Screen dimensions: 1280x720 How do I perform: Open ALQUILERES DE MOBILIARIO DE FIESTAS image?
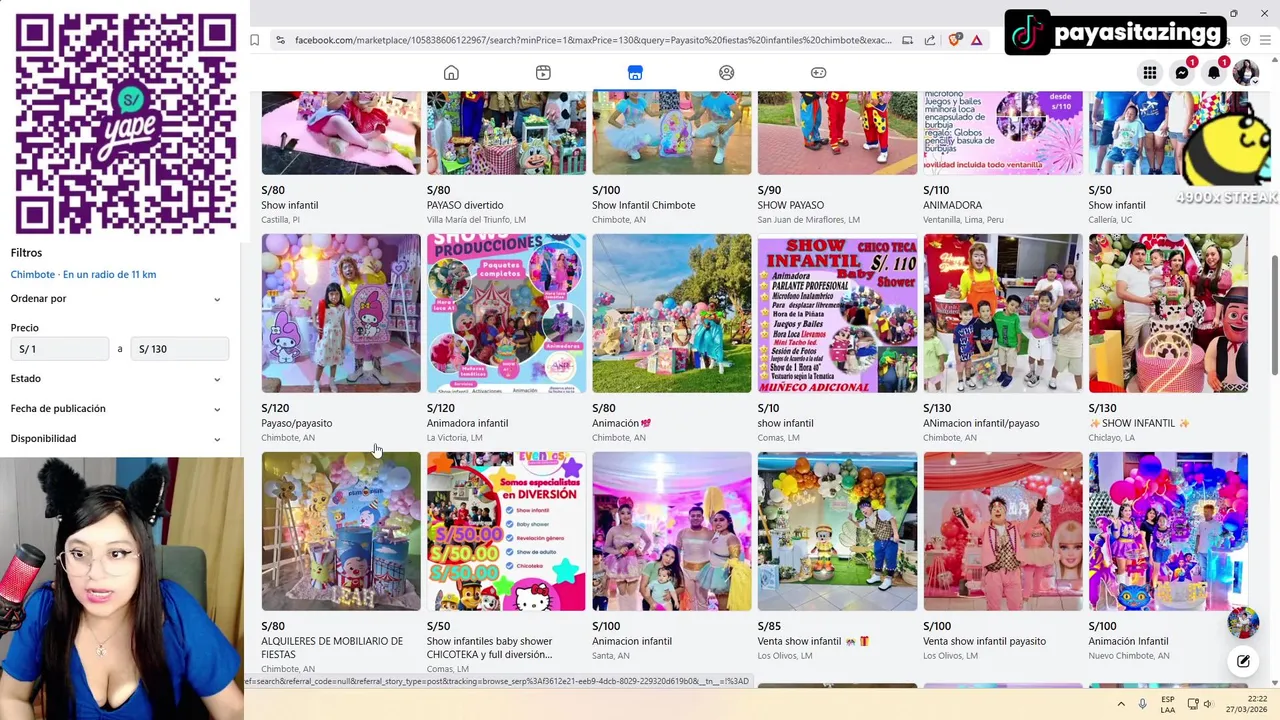point(341,531)
